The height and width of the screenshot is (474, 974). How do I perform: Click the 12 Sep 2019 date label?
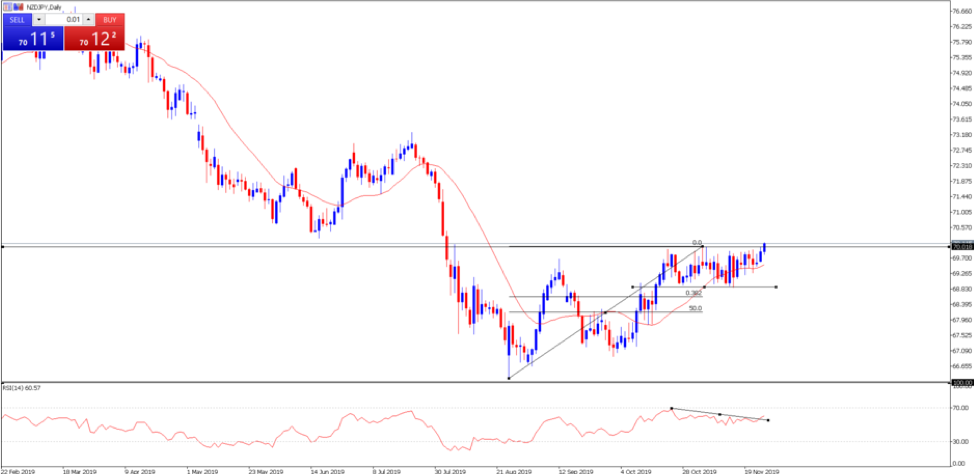coord(575,470)
